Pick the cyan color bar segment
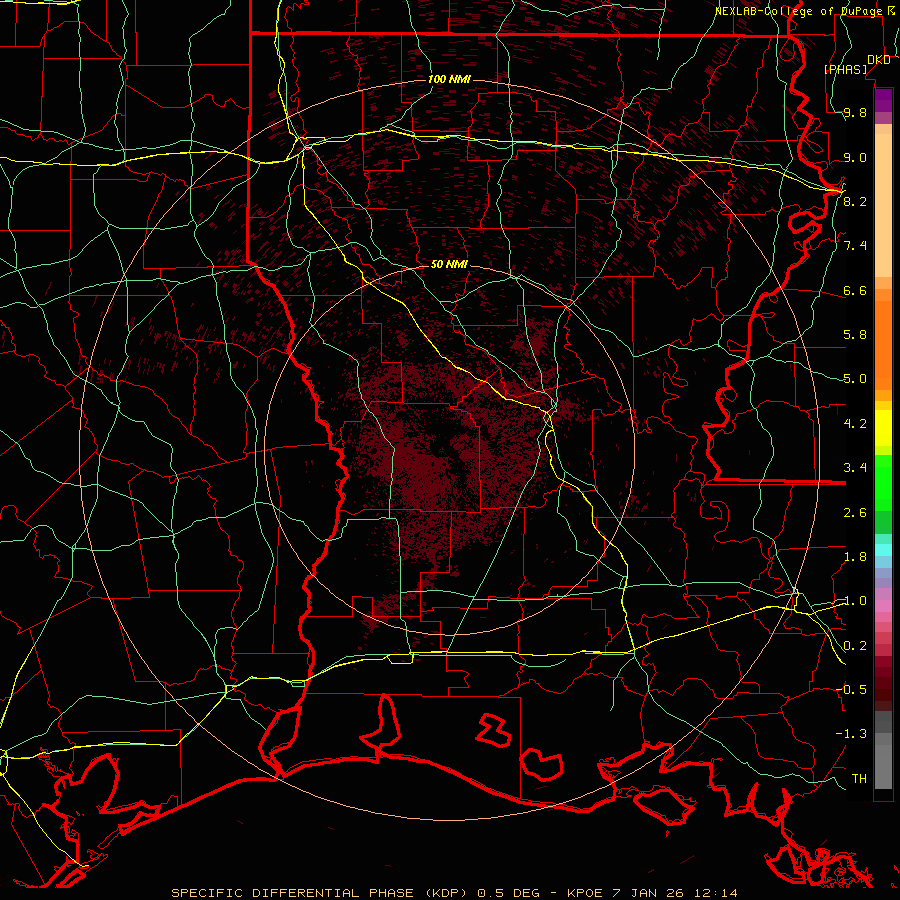 pos(883,550)
